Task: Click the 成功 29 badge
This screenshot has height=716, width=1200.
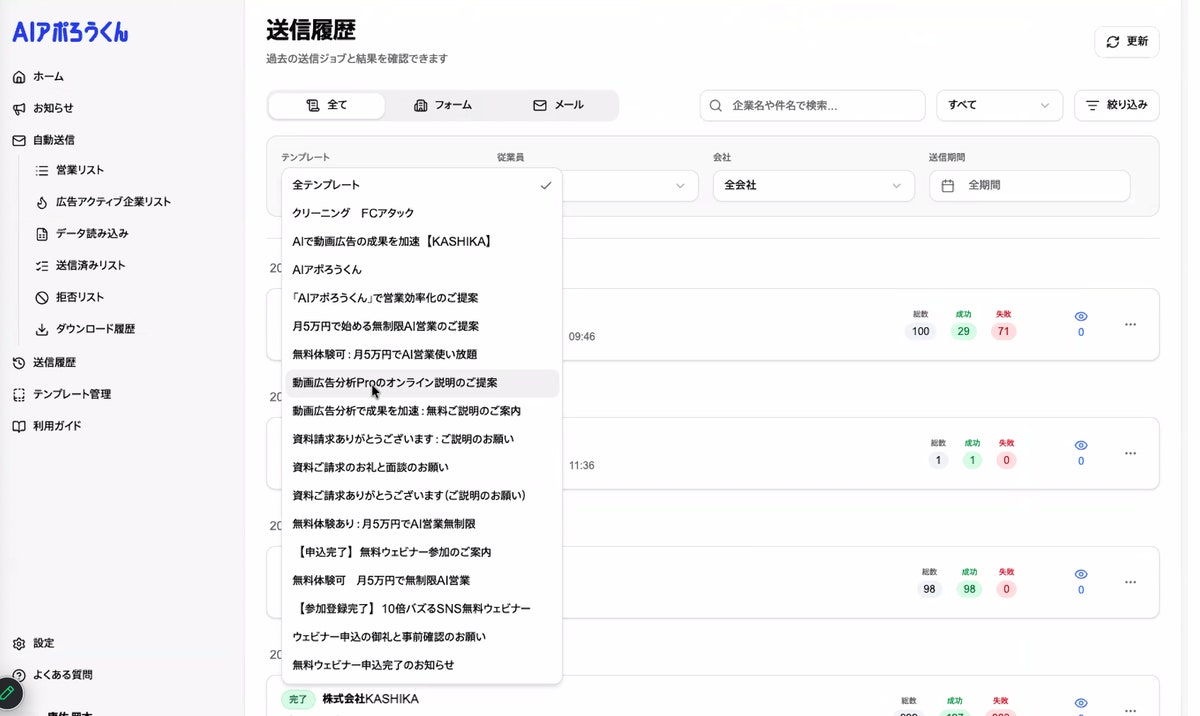Action: (963, 332)
